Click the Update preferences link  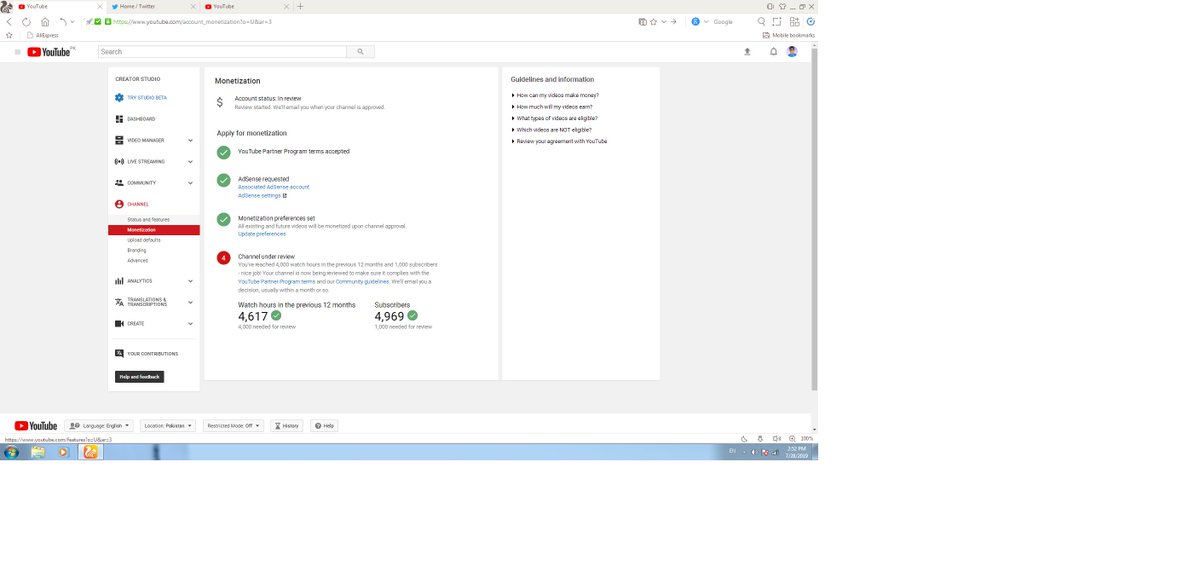pos(262,234)
